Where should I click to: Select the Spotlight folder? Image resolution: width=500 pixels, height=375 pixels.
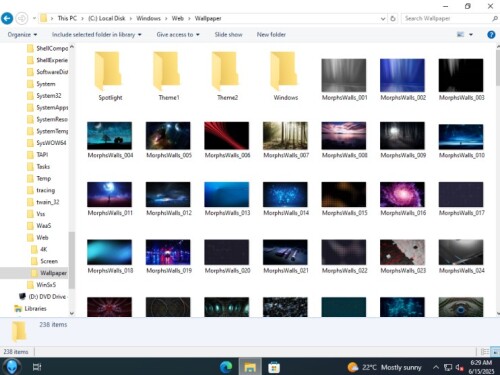coord(110,76)
